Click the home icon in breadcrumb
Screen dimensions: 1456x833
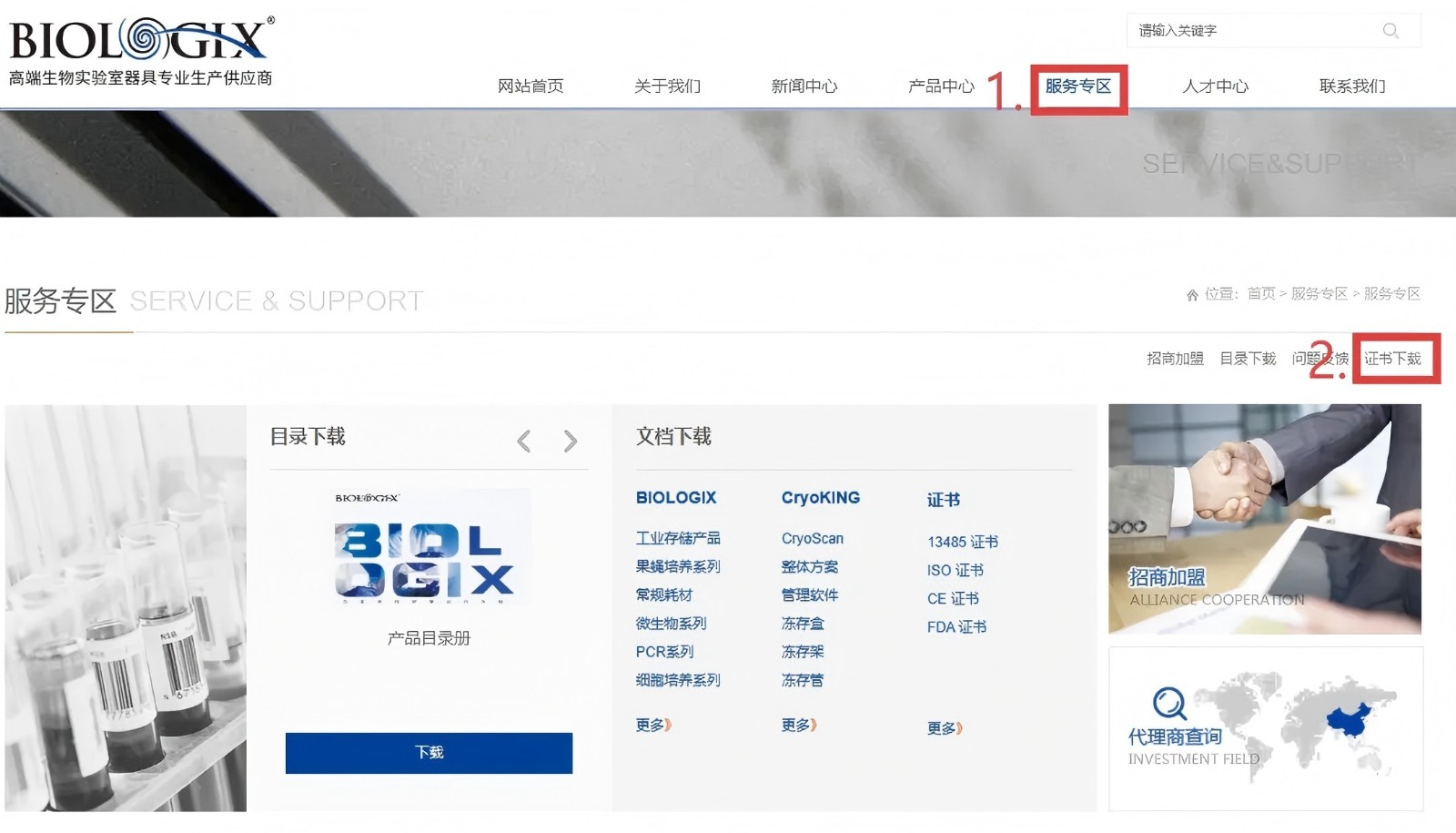1192,295
